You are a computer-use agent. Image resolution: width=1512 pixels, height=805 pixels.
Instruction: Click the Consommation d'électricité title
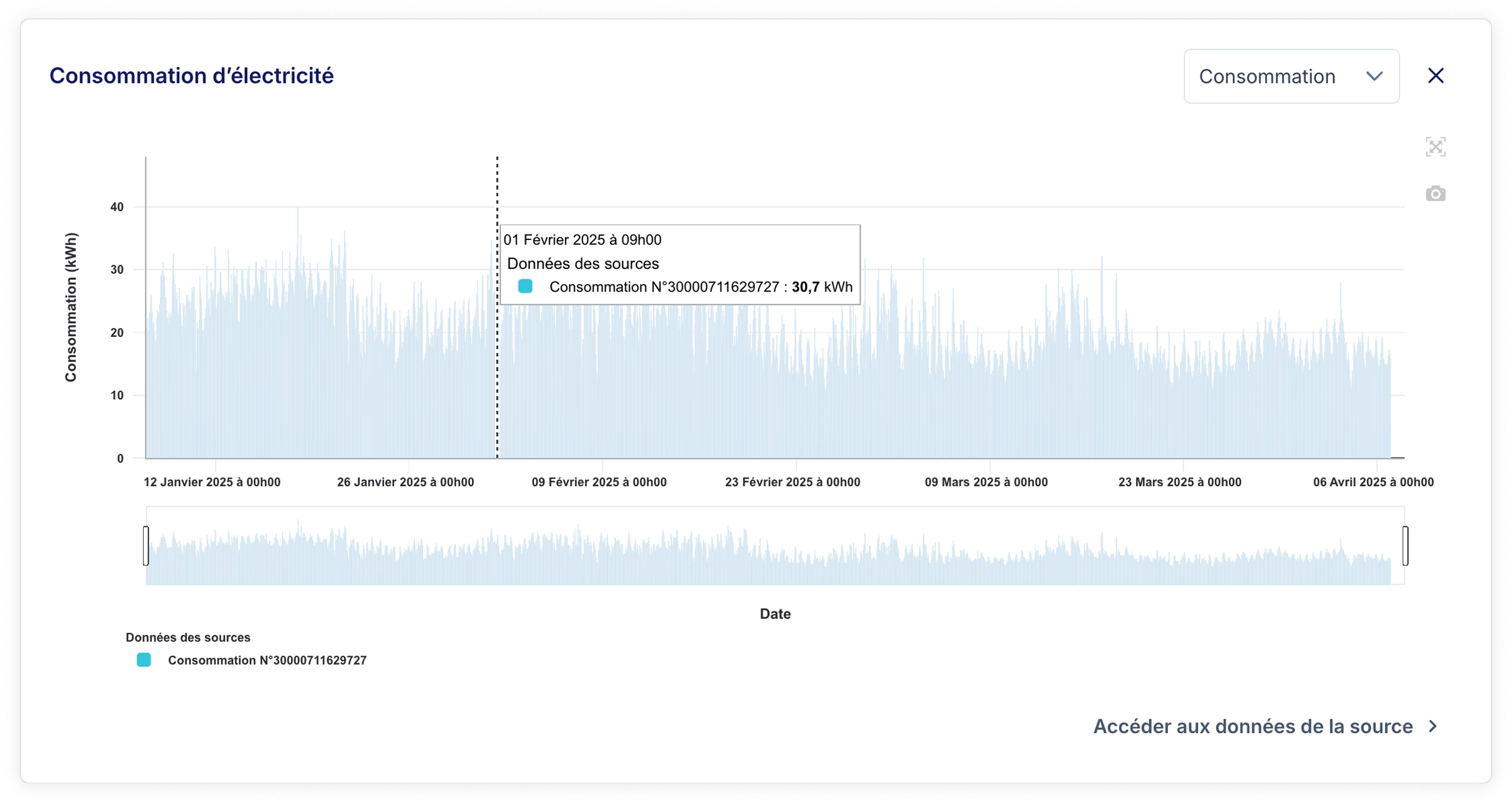(191, 76)
